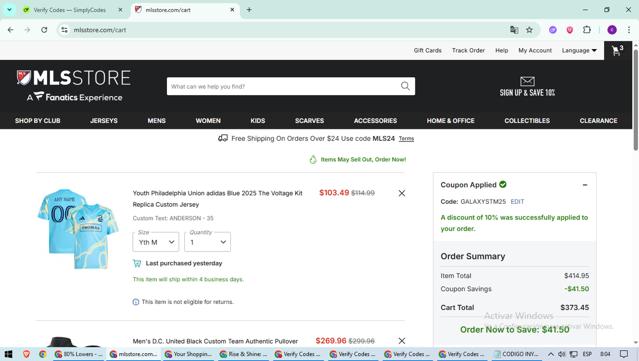Close the mlsstore.com/cart tab
Screen dimensions: 639x361
tap(232, 10)
